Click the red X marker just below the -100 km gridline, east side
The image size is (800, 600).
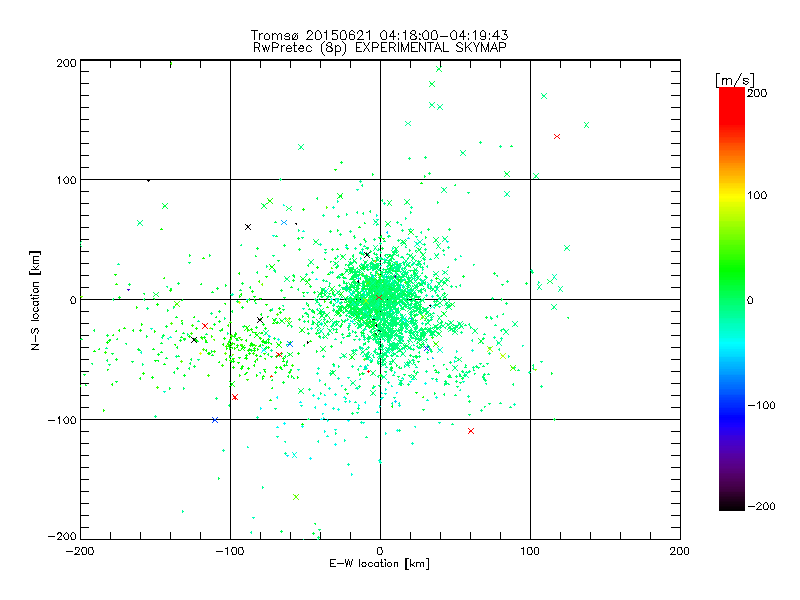click(x=471, y=431)
